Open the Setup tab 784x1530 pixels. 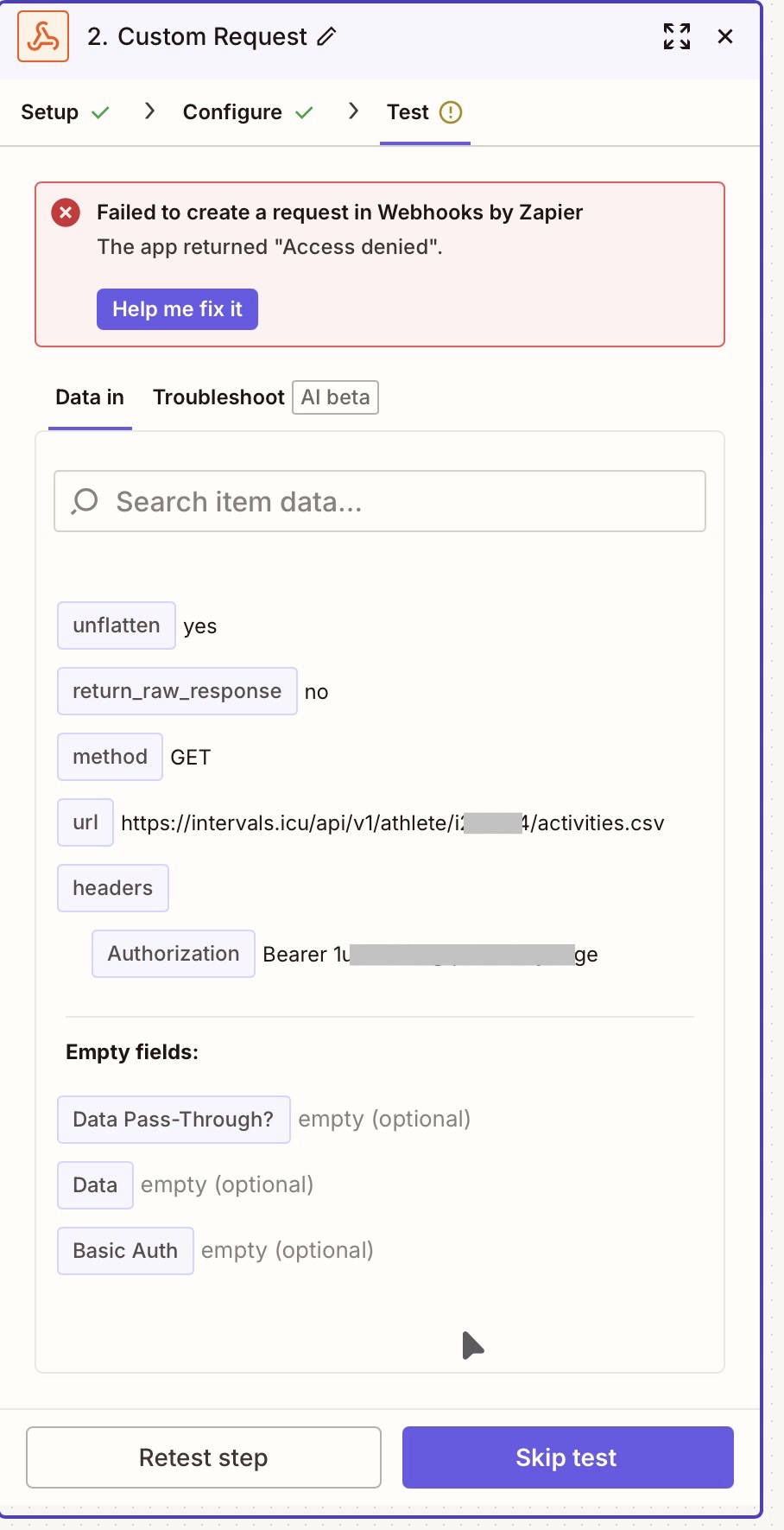click(x=50, y=112)
